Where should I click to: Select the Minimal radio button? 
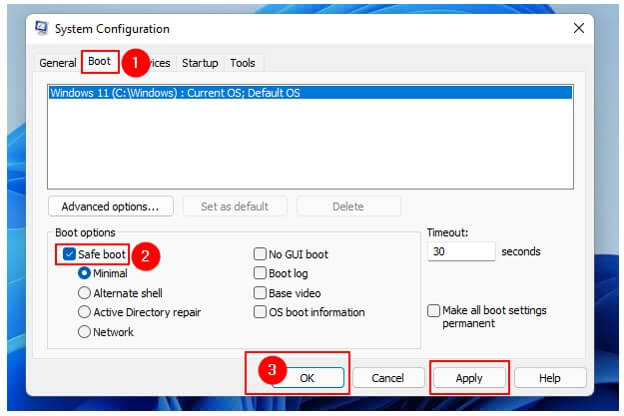pyautogui.click(x=84, y=273)
